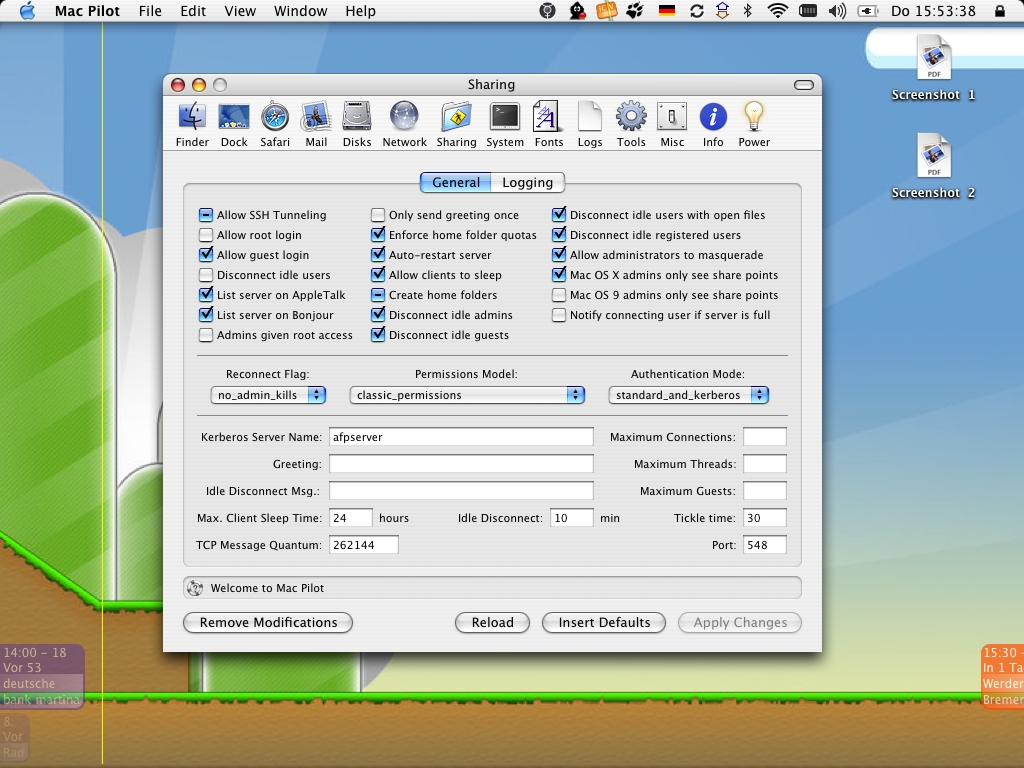Screen dimensions: 1024x768
Task: Open the Mail settings pane
Action: coord(316,125)
